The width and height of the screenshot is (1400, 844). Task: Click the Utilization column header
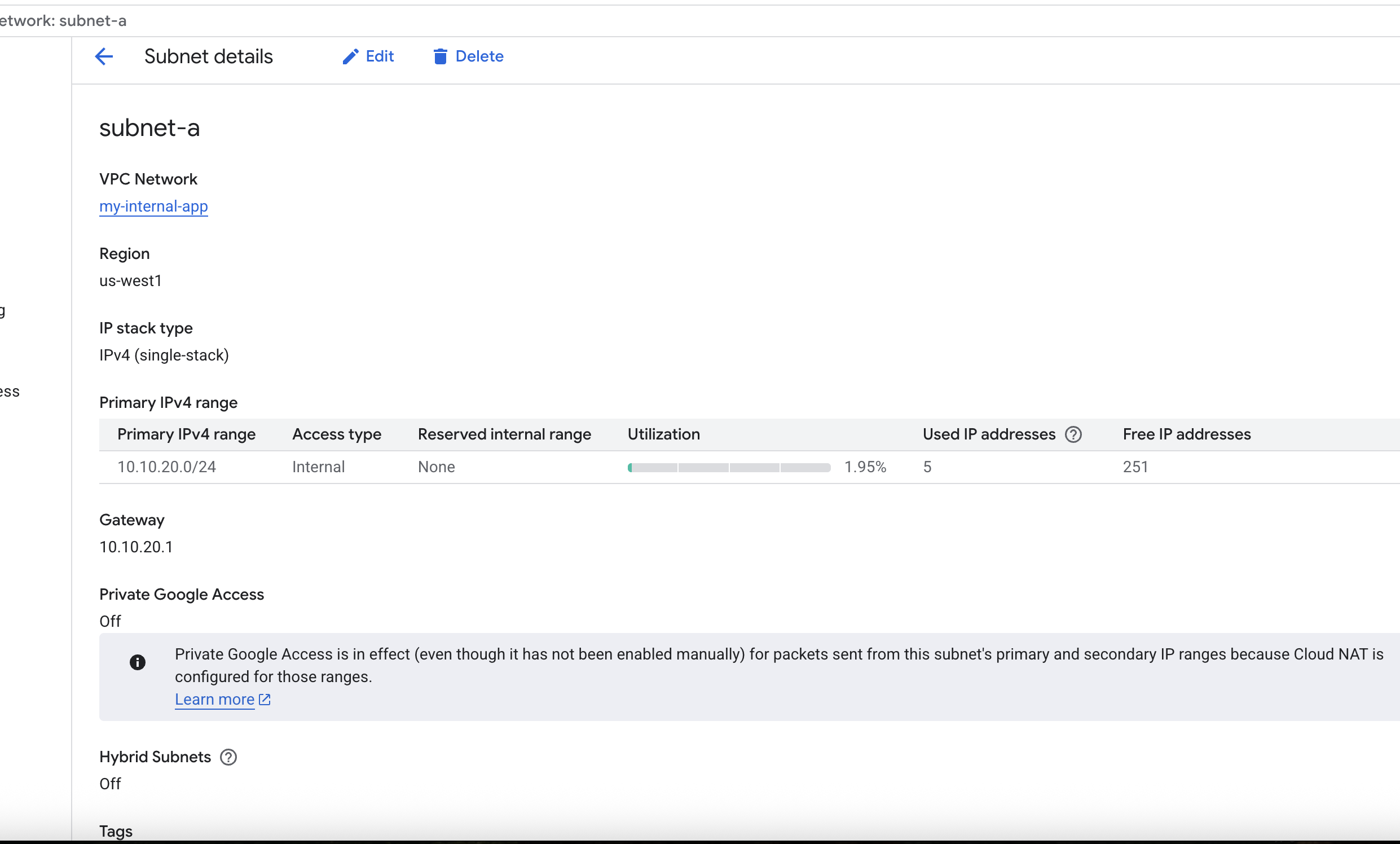(x=663, y=434)
